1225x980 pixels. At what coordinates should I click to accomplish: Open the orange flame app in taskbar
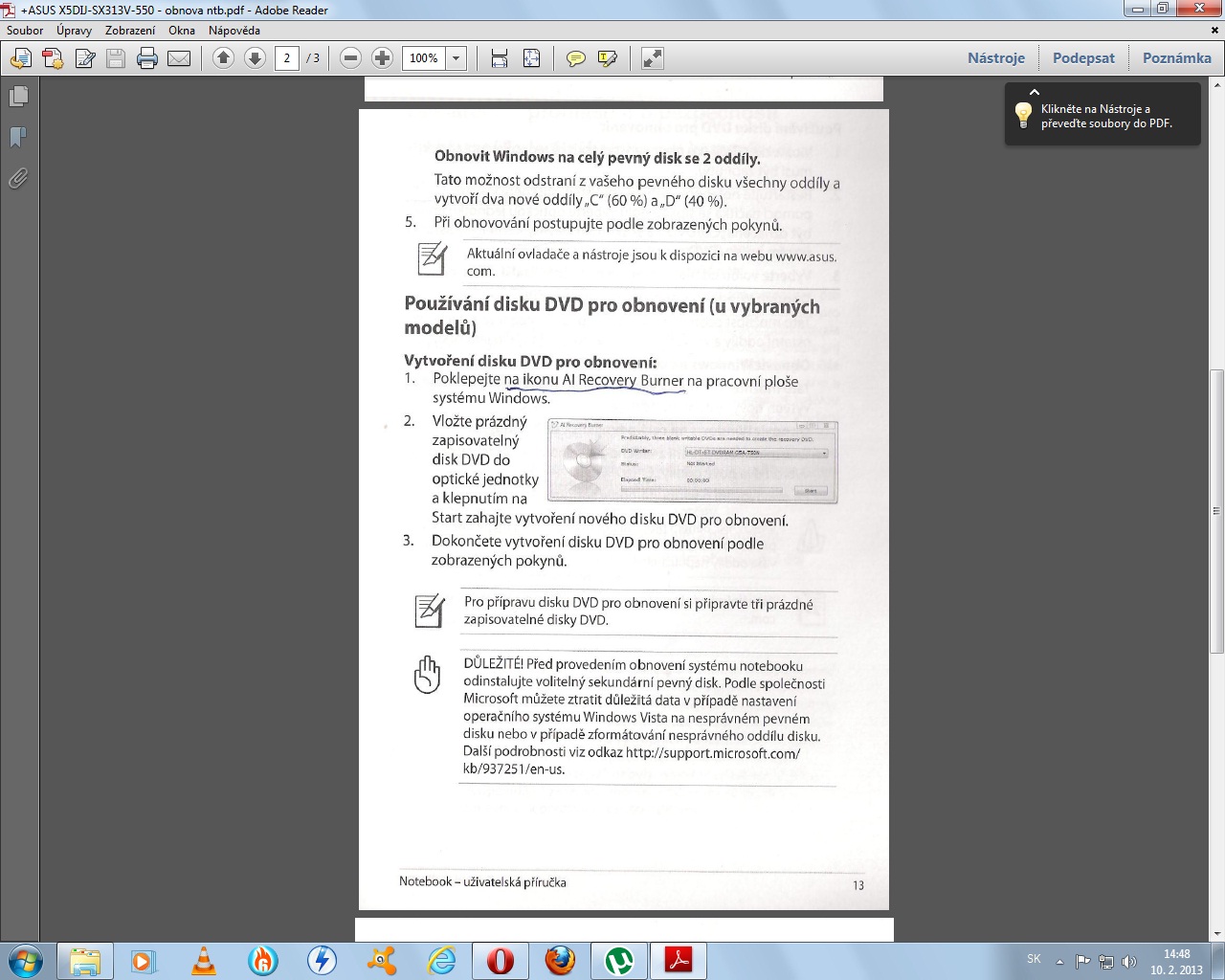pyautogui.click(x=263, y=960)
